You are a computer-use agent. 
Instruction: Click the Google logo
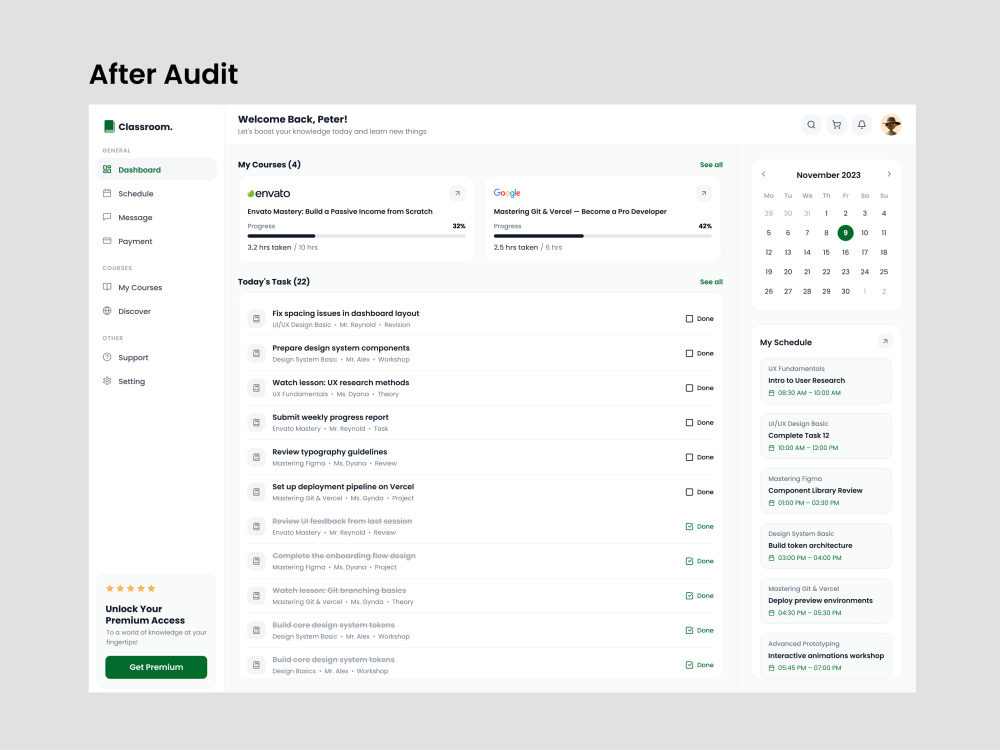[x=507, y=193]
